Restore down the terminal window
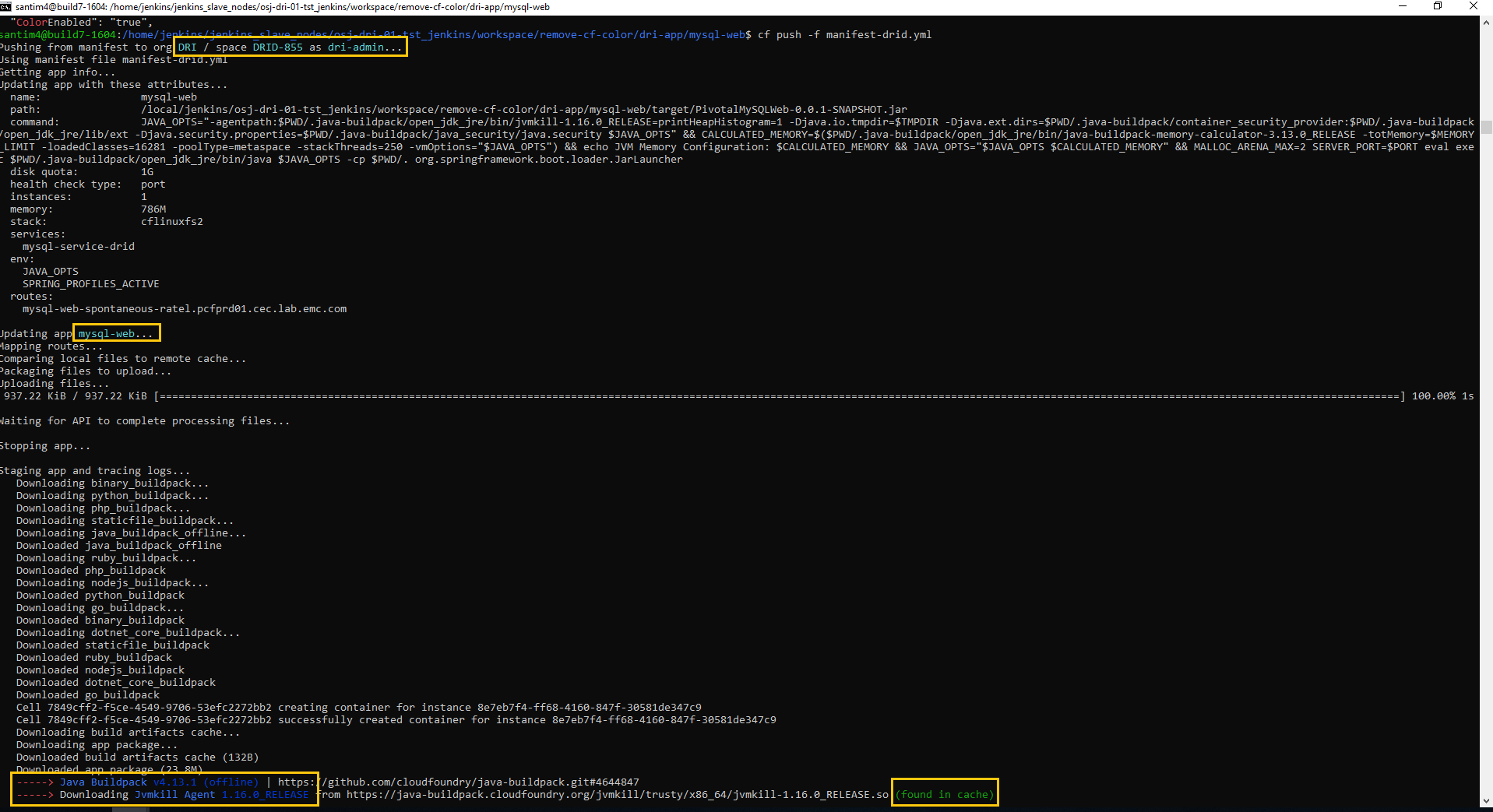 (1438, 6)
